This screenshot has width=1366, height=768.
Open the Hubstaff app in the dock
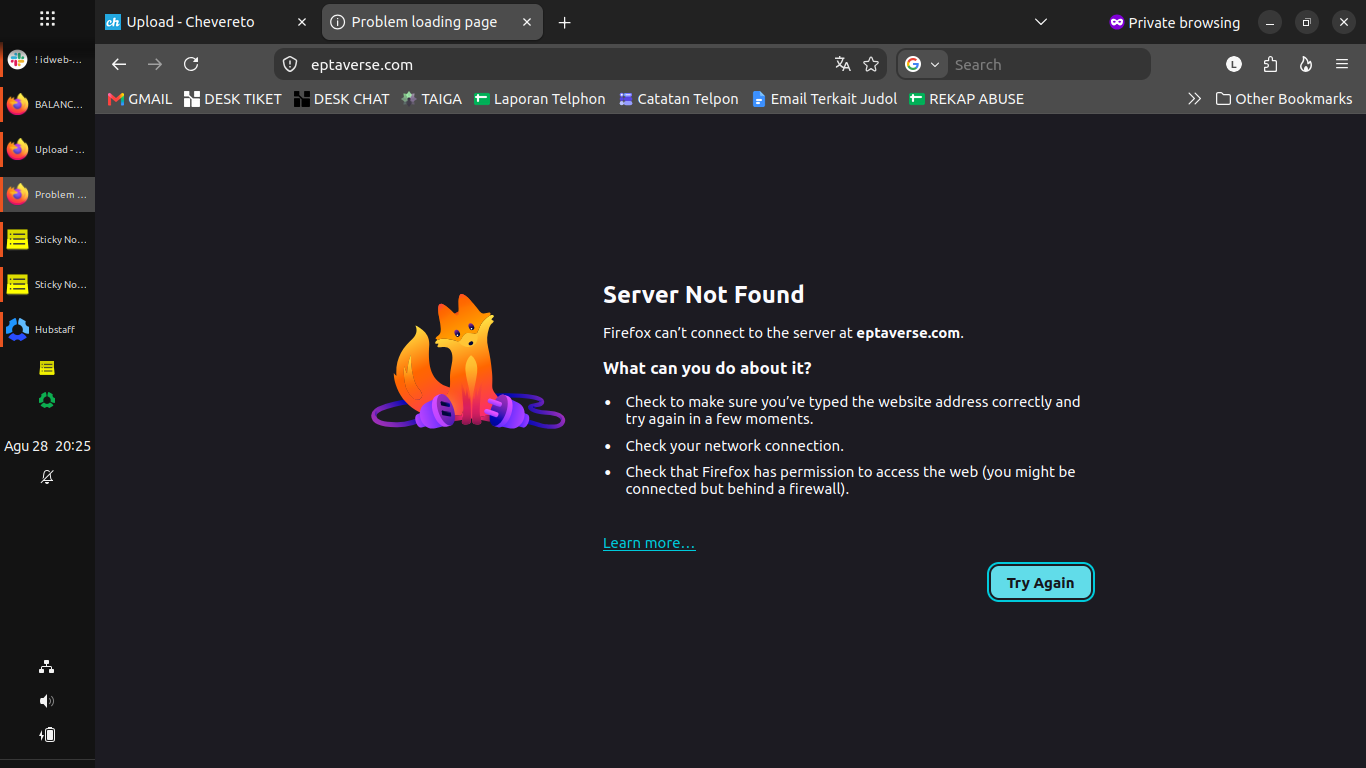point(48,329)
